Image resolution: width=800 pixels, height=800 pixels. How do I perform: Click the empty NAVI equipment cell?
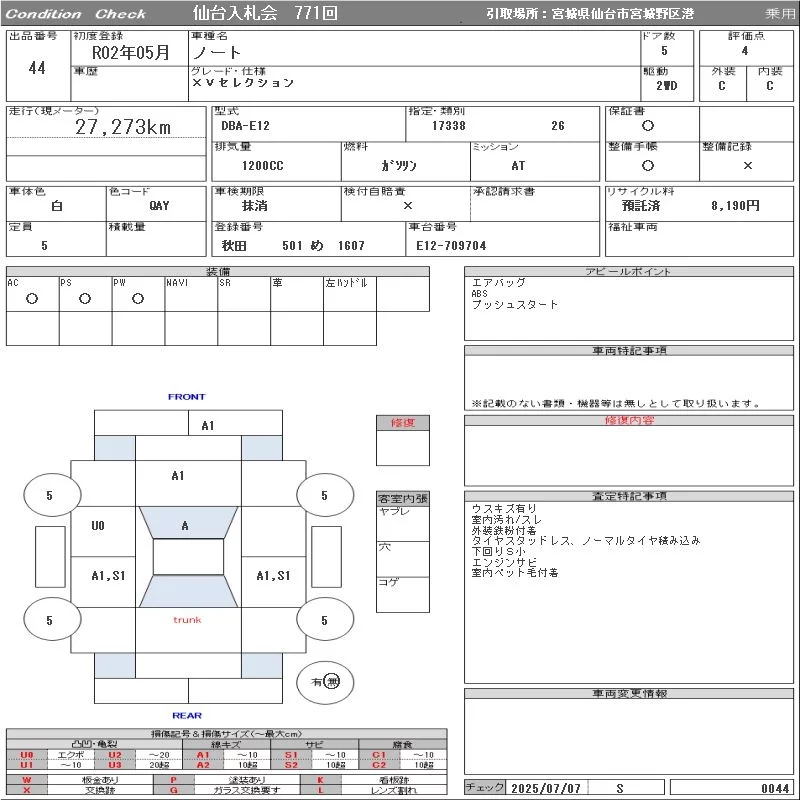click(191, 294)
